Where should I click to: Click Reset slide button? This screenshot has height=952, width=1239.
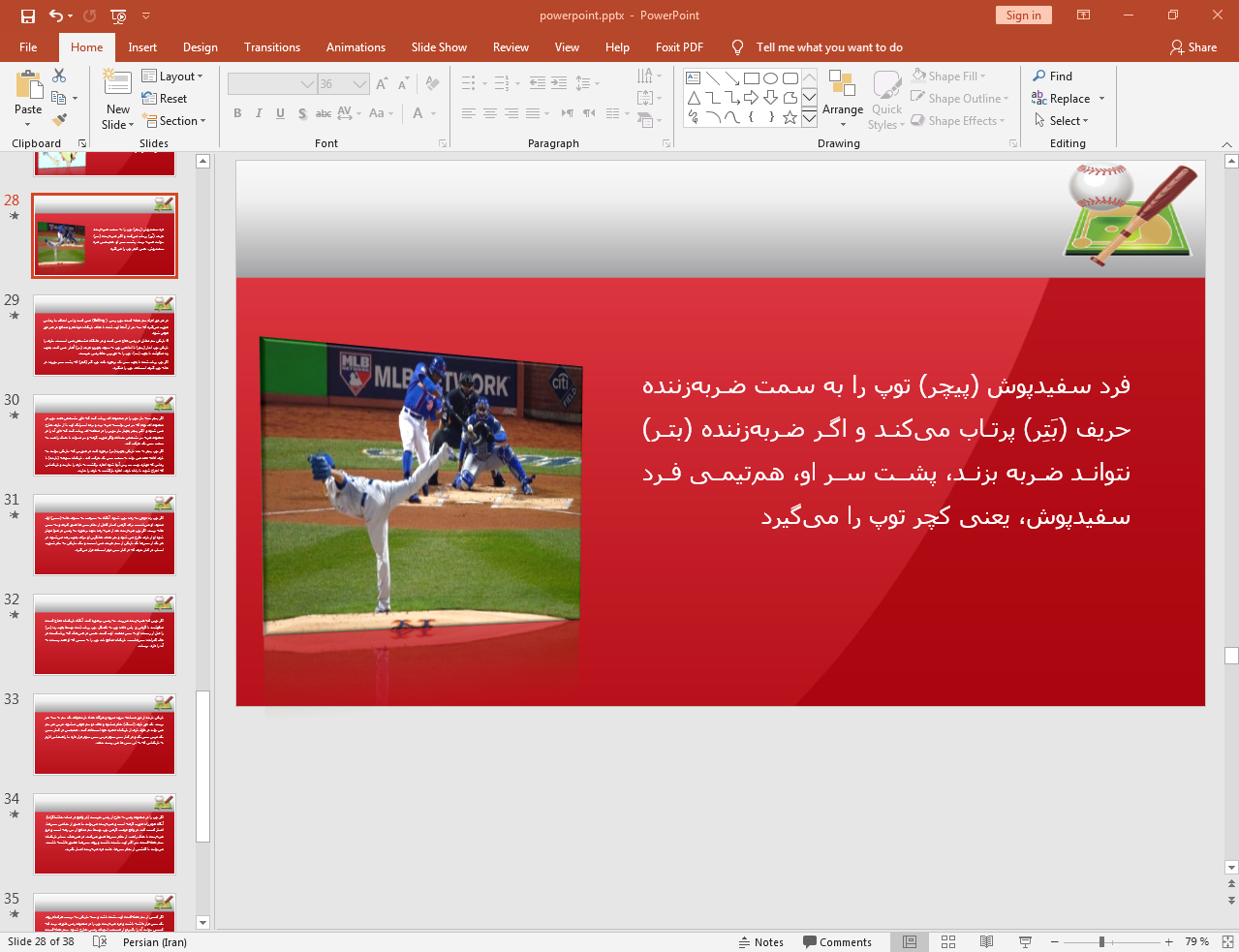point(165,98)
